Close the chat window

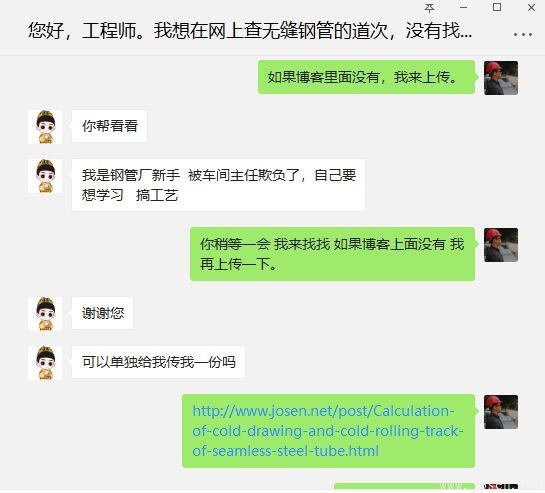tap(531, 7)
